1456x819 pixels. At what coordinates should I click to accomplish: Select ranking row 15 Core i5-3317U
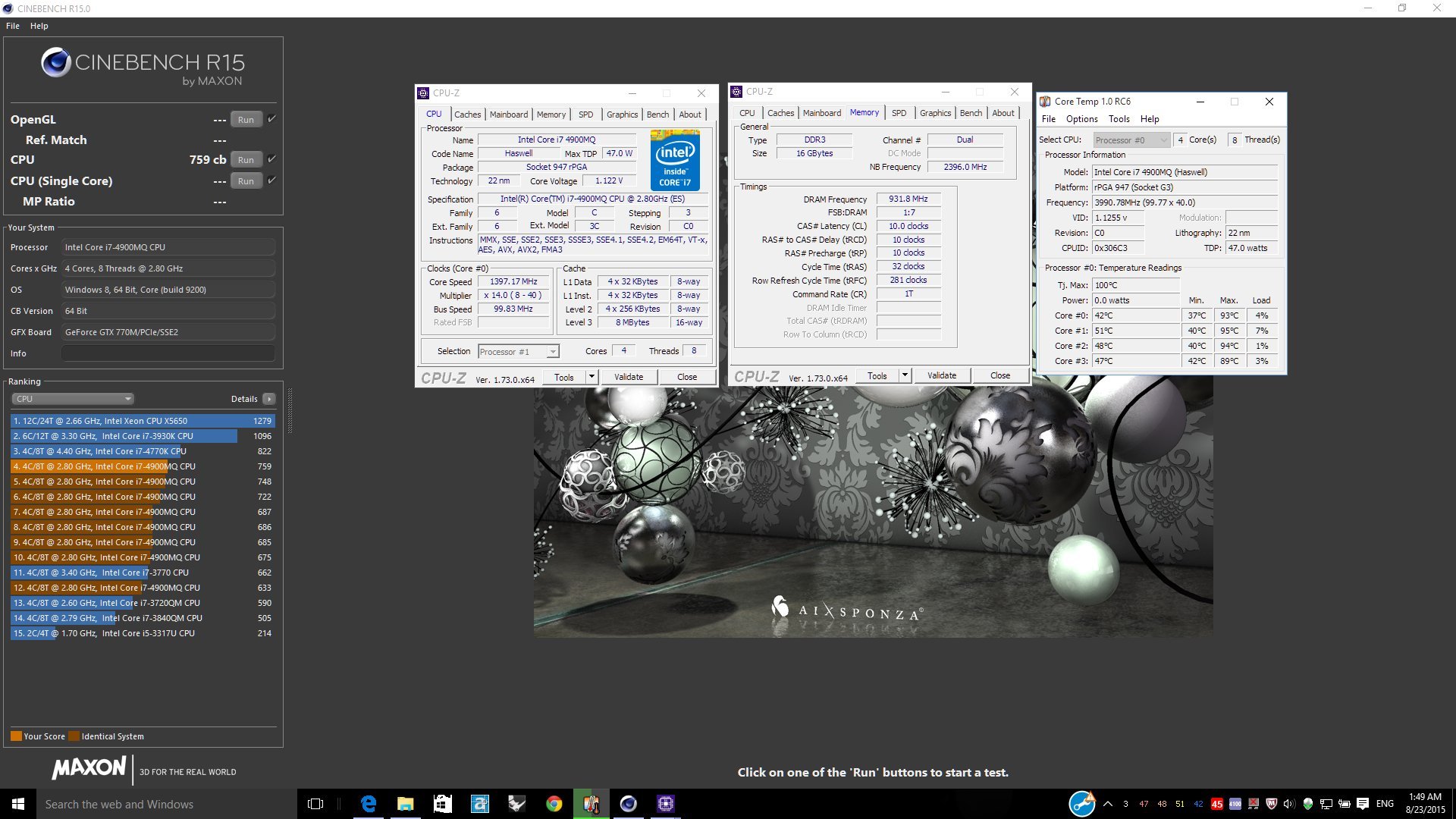[143, 633]
